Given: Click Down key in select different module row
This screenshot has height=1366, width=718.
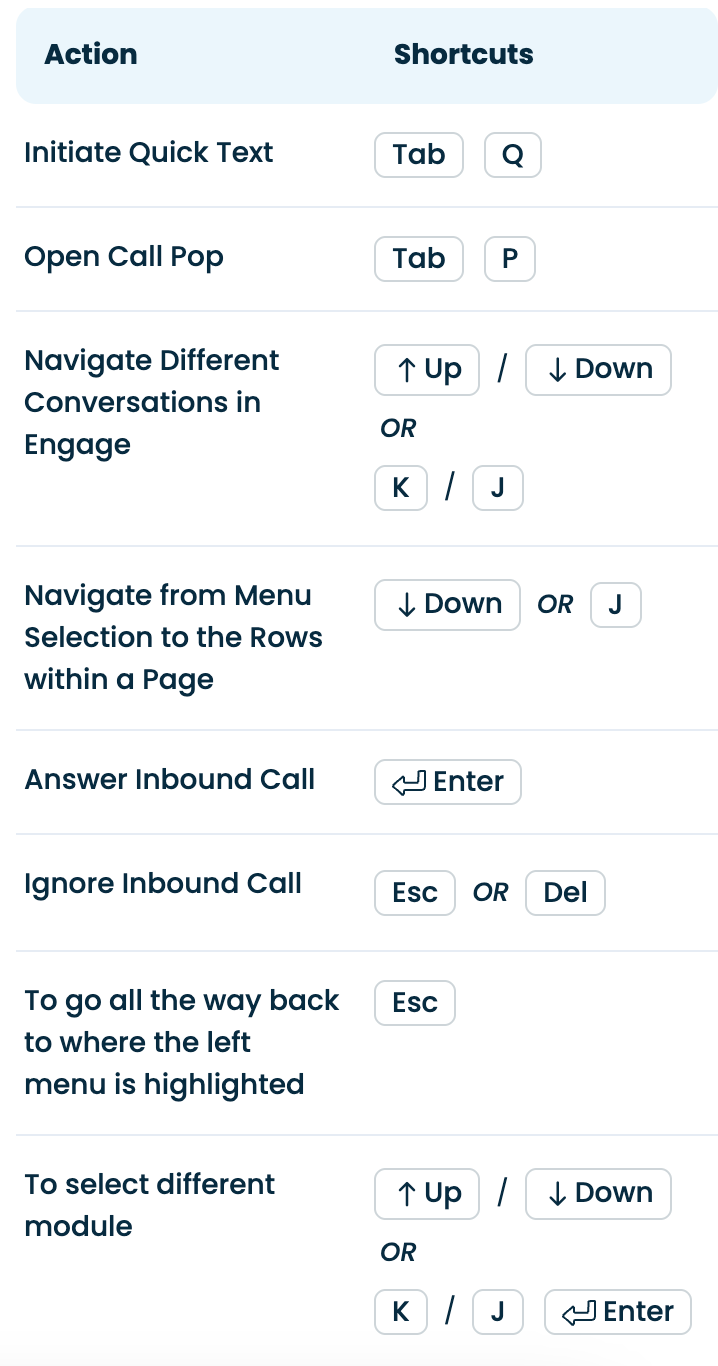Looking at the screenshot, I should pyautogui.click(x=598, y=1194).
